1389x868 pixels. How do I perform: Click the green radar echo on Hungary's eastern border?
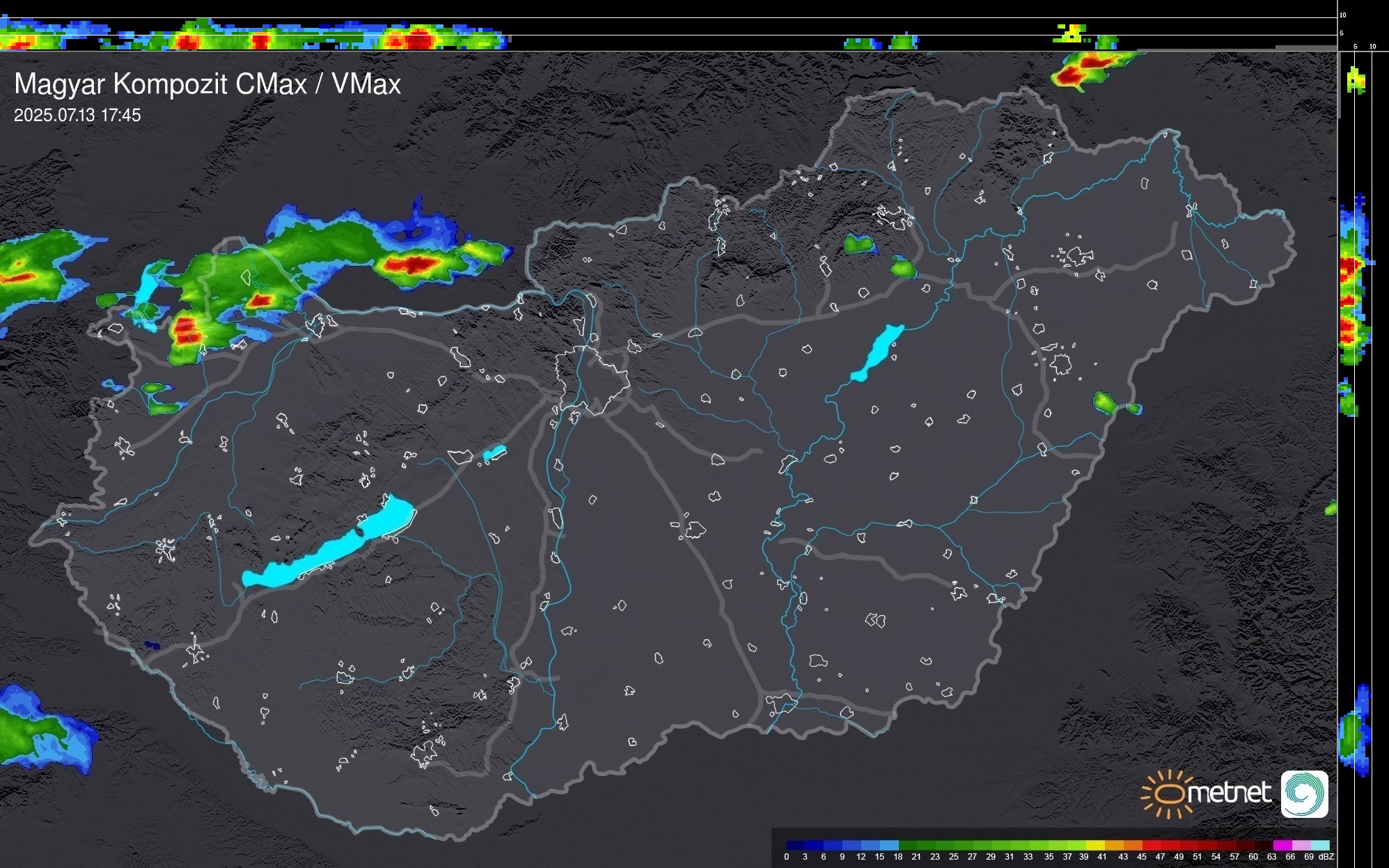[x=1105, y=403]
